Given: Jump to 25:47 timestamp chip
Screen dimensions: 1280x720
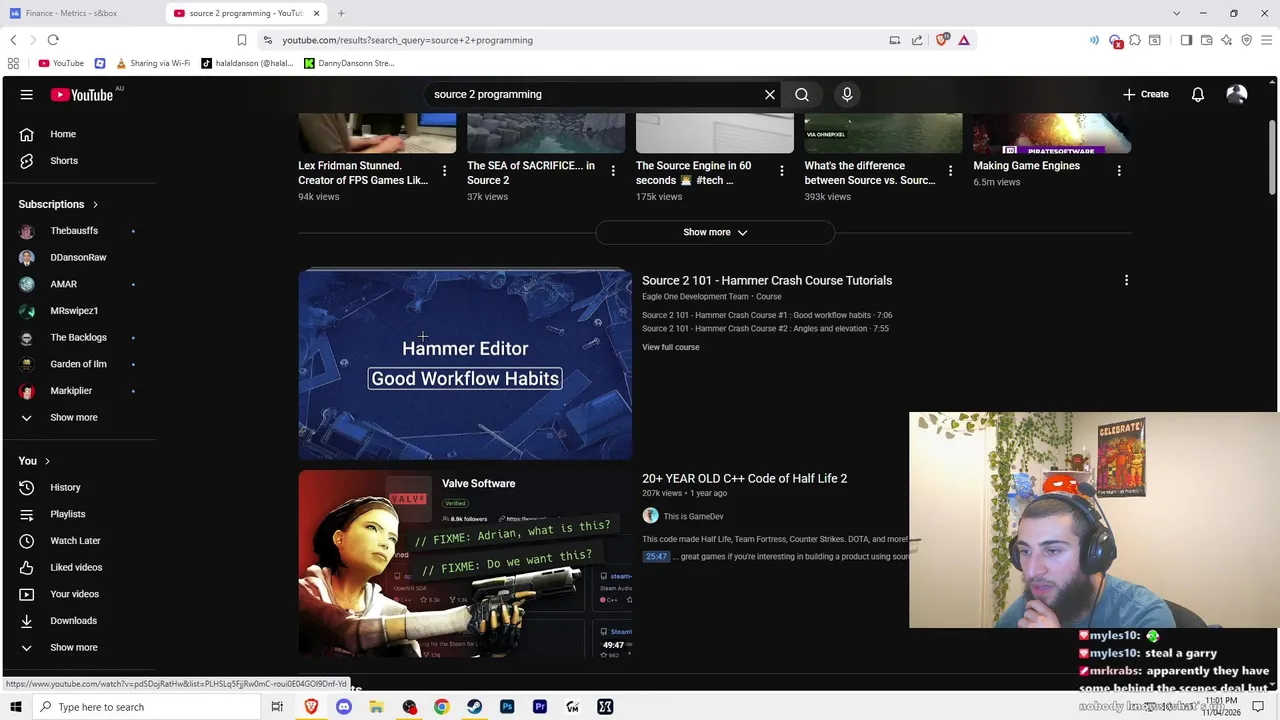Looking at the screenshot, I should [656, 557].
